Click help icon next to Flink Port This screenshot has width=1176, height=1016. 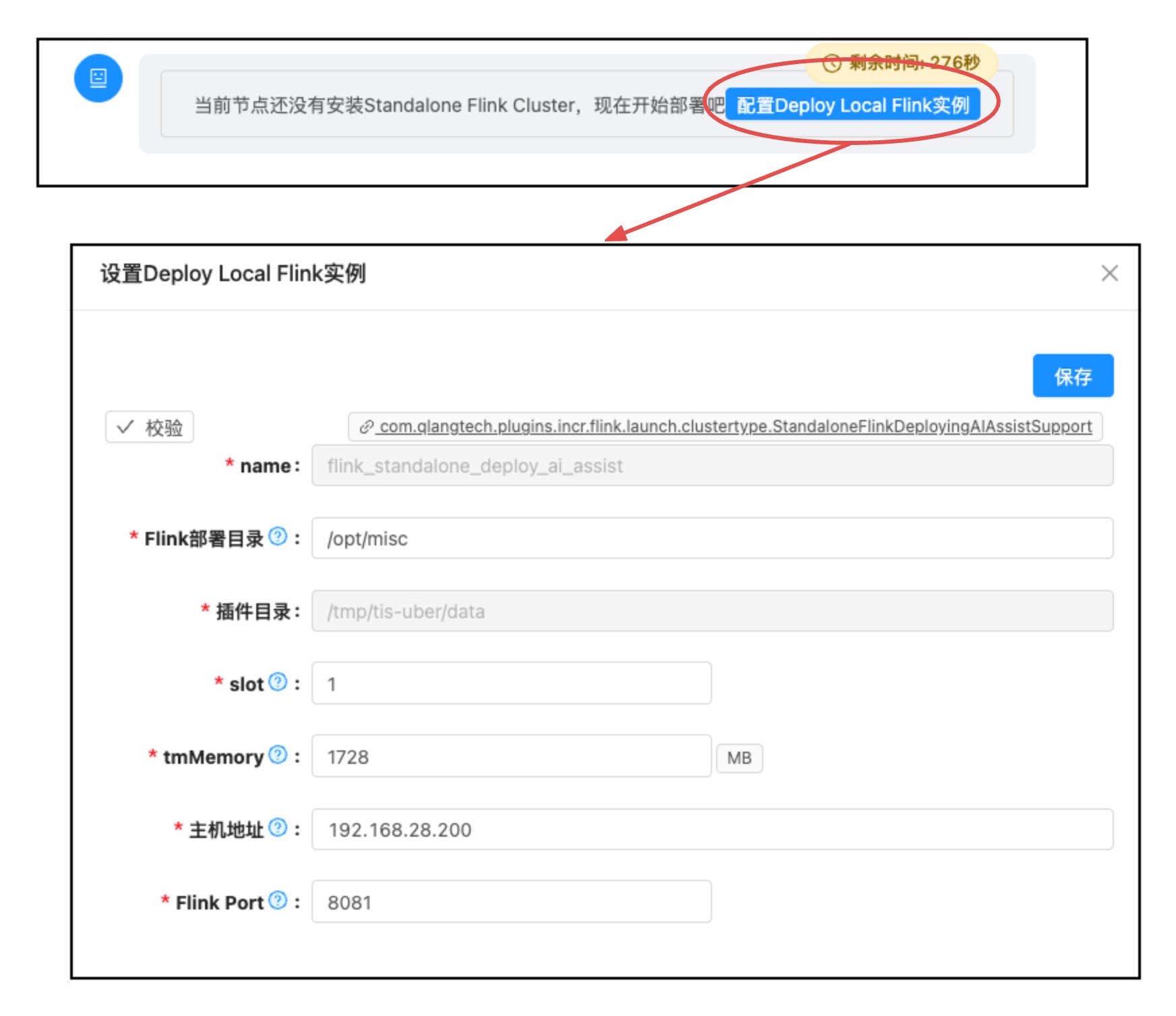tap(277, 901)
